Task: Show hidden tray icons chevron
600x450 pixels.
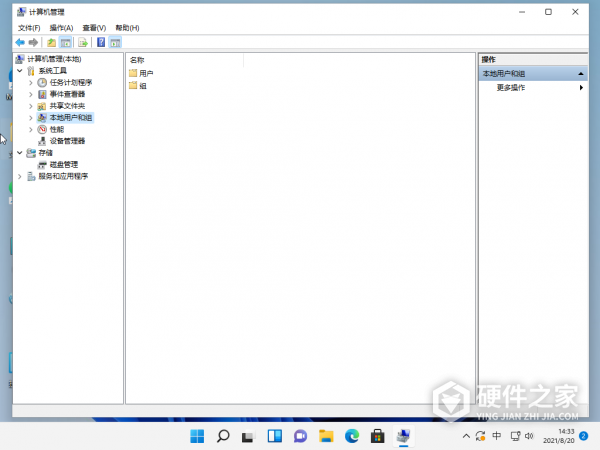Action: (x=466, y=436)
